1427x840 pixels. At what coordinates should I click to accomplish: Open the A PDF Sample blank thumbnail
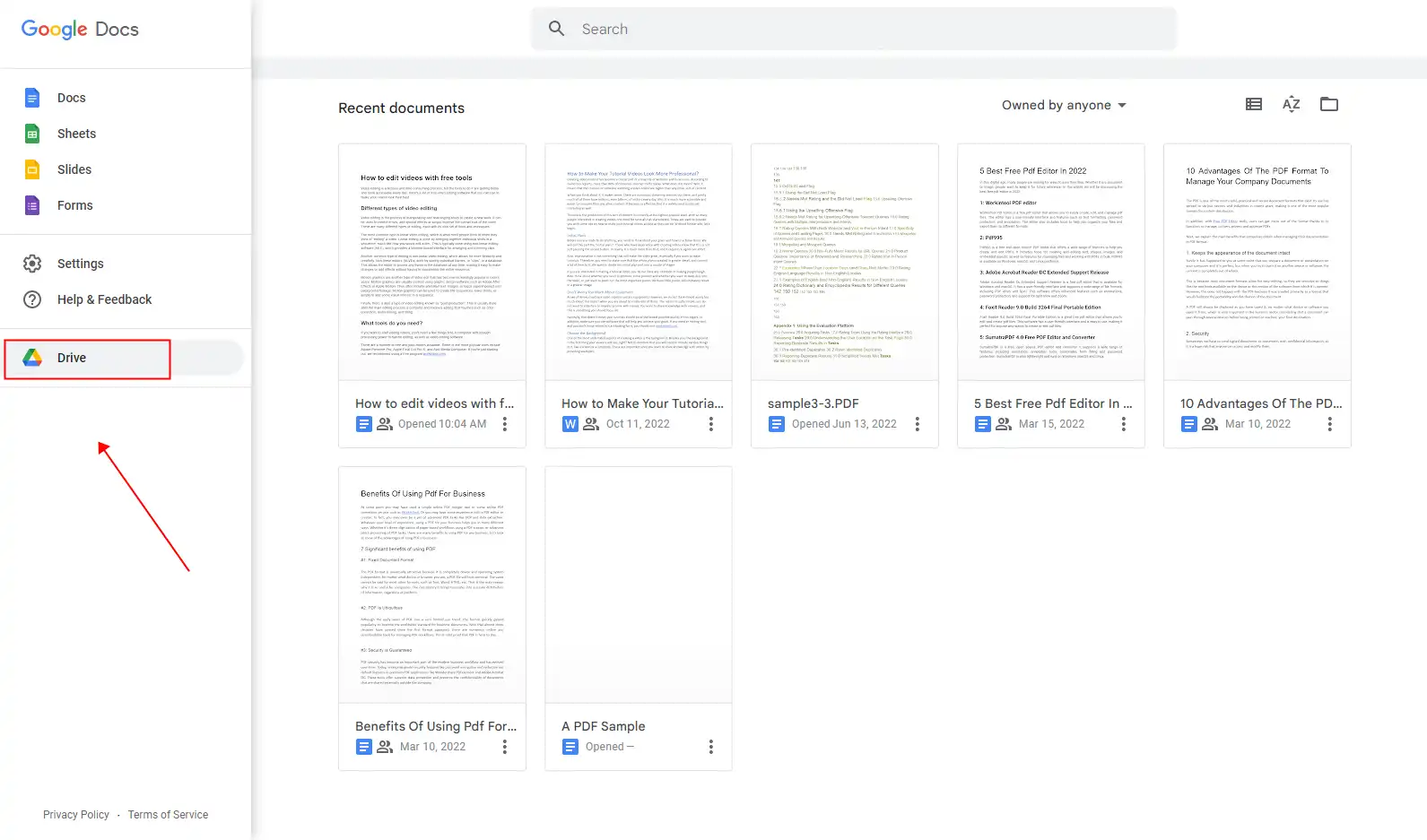click(639, 585)
